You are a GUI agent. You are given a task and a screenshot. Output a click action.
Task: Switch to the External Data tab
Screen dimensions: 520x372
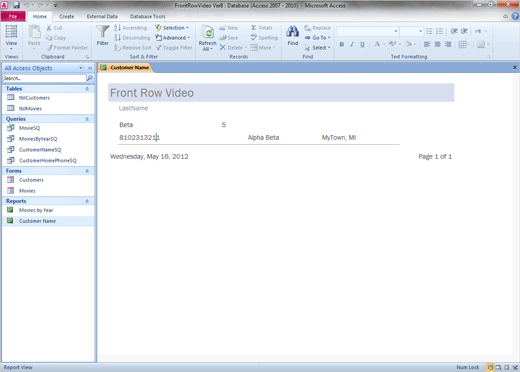pyautogui.click(x=102, y=16)
